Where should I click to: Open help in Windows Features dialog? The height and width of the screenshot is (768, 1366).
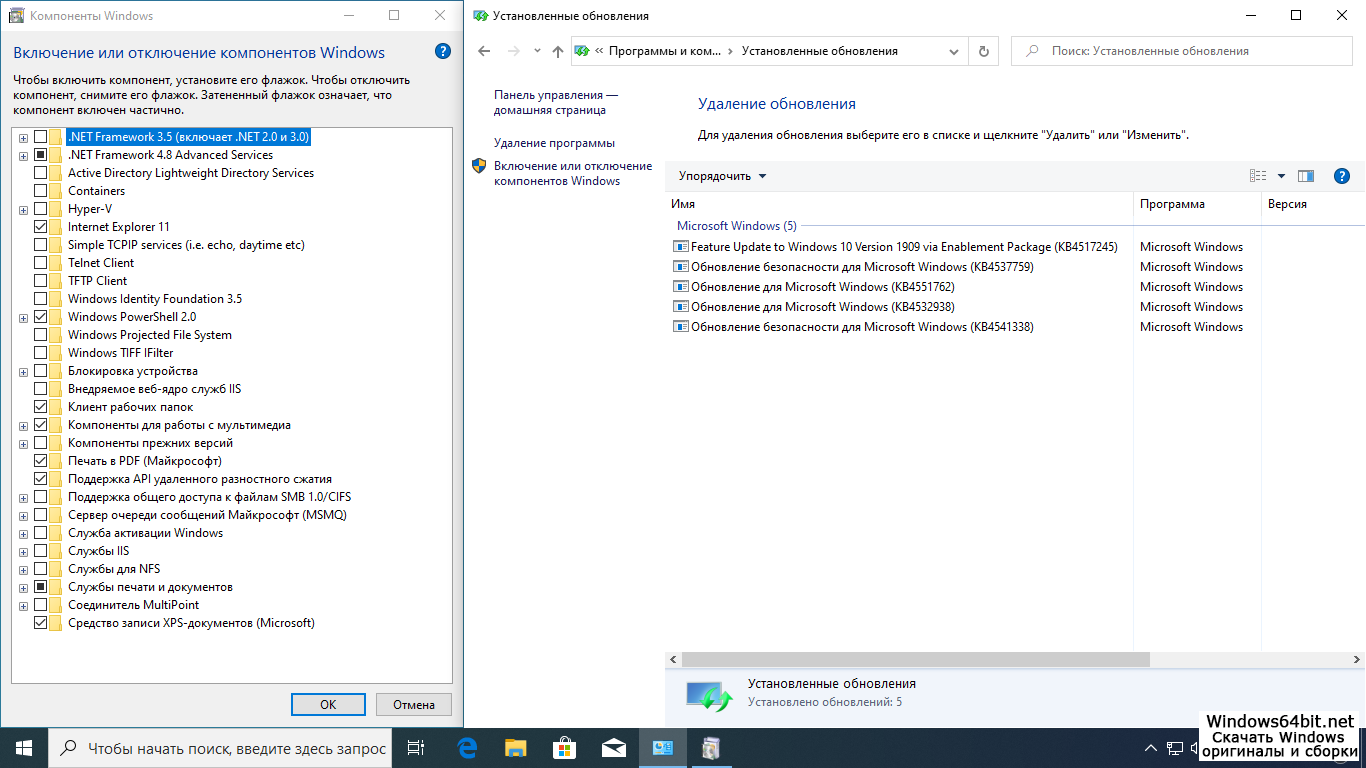[443, 52]
